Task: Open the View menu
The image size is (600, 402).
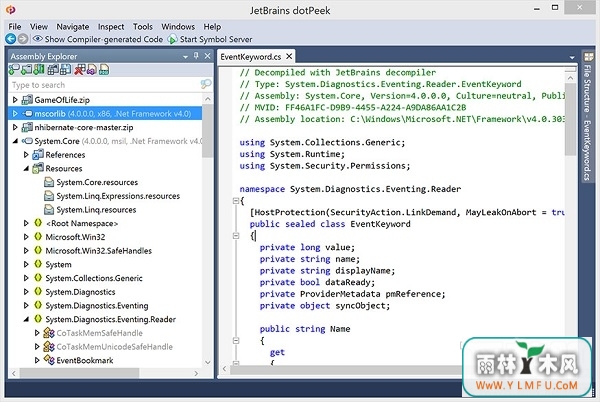Action: [x=39, y=26]
